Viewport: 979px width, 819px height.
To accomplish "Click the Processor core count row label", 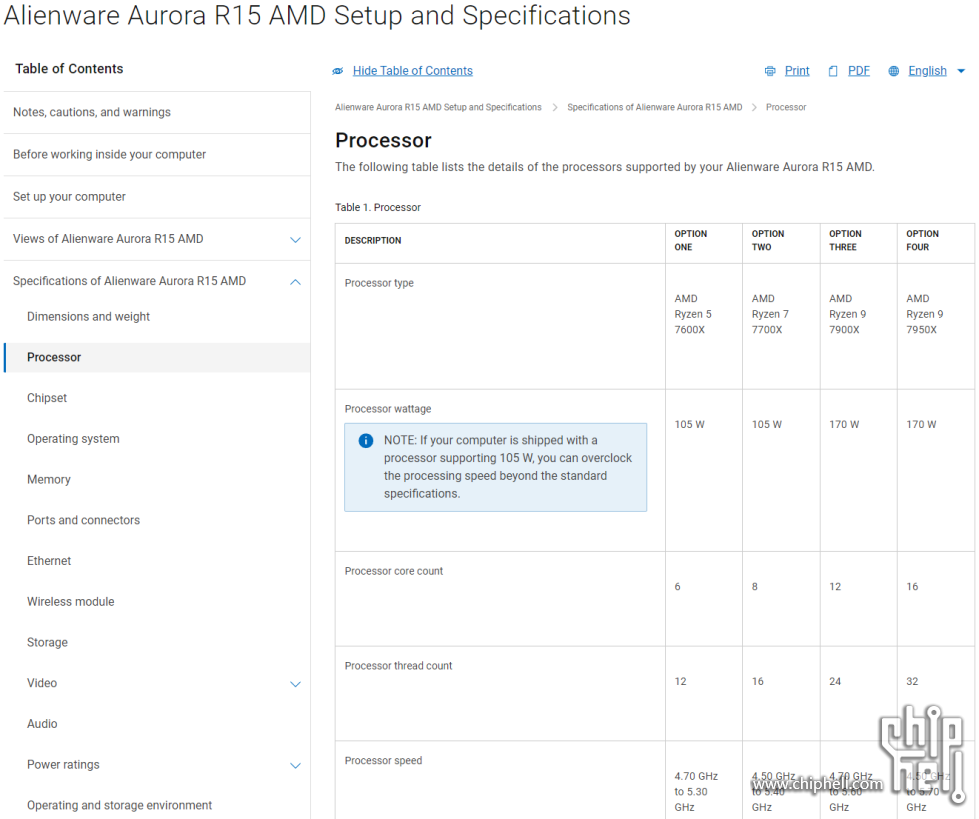I will tap(393, 571).
